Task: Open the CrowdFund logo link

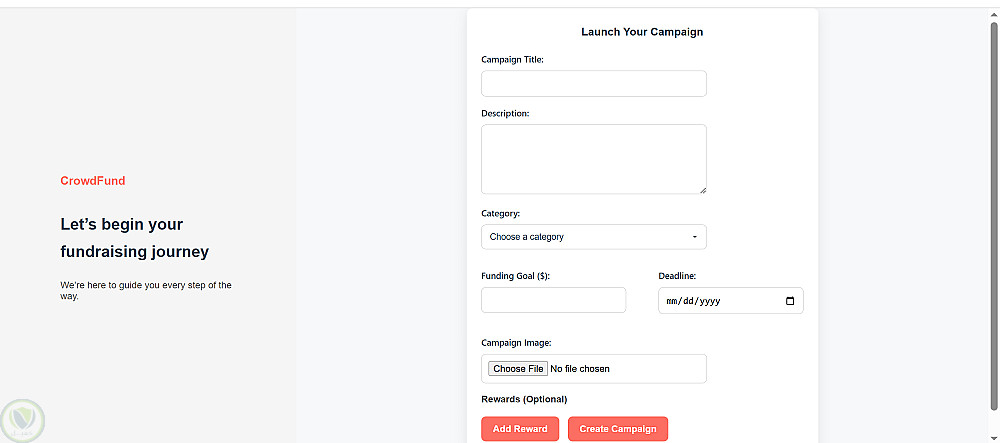Action: point(93,181)
